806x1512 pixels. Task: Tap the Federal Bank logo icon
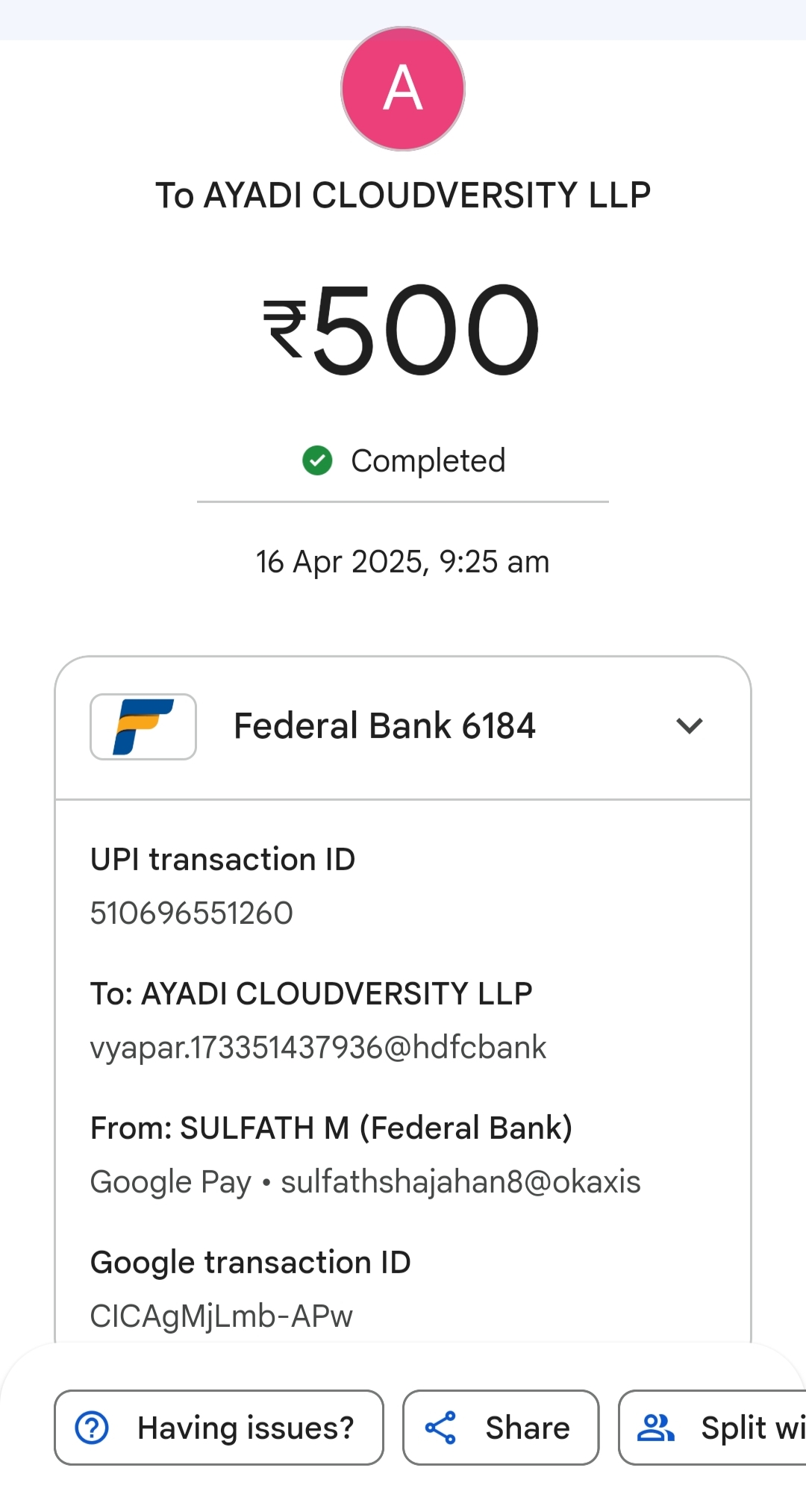coord(143,726)
